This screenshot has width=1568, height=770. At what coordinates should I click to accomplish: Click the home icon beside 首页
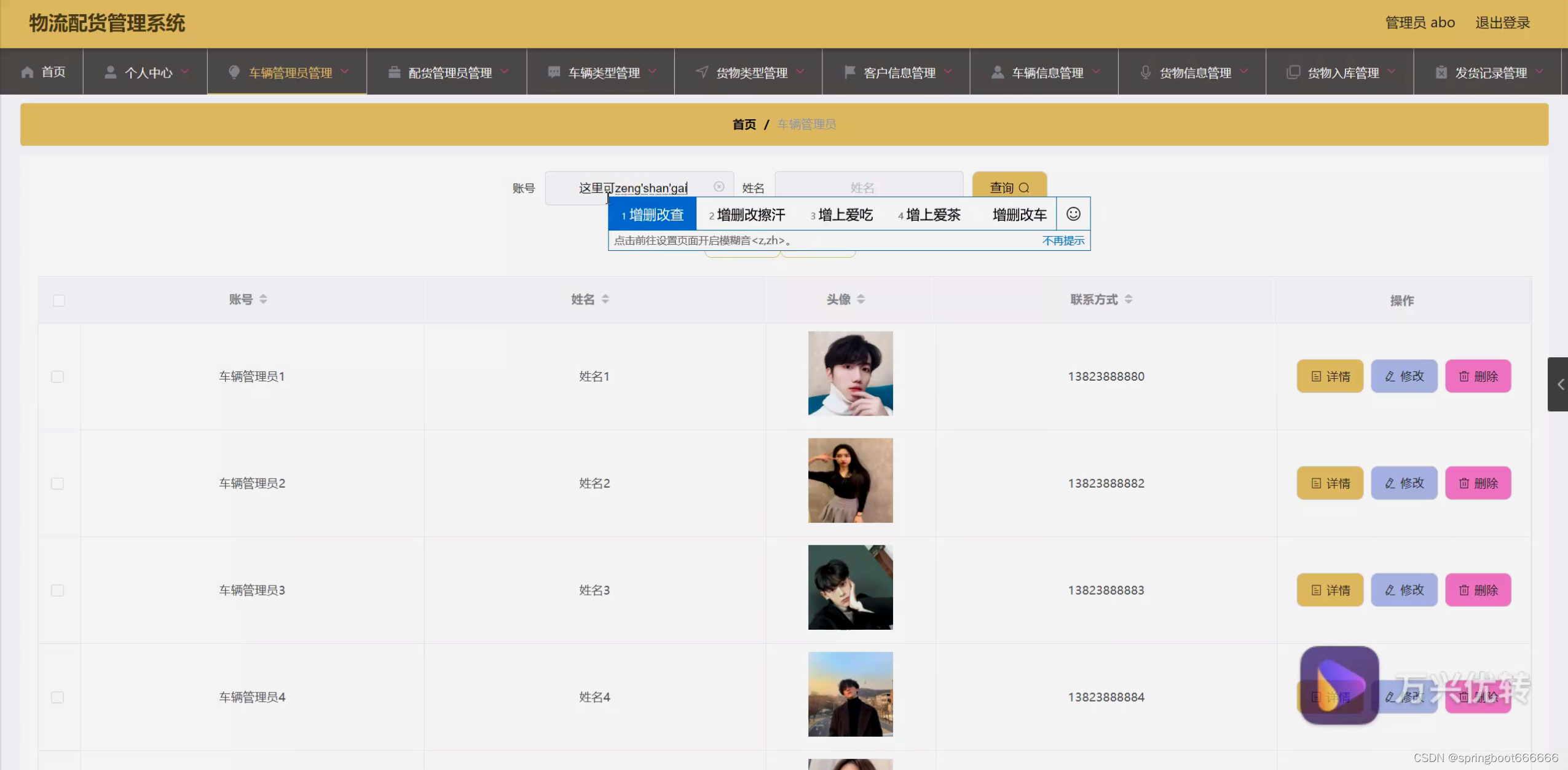(x=27, y=72)
